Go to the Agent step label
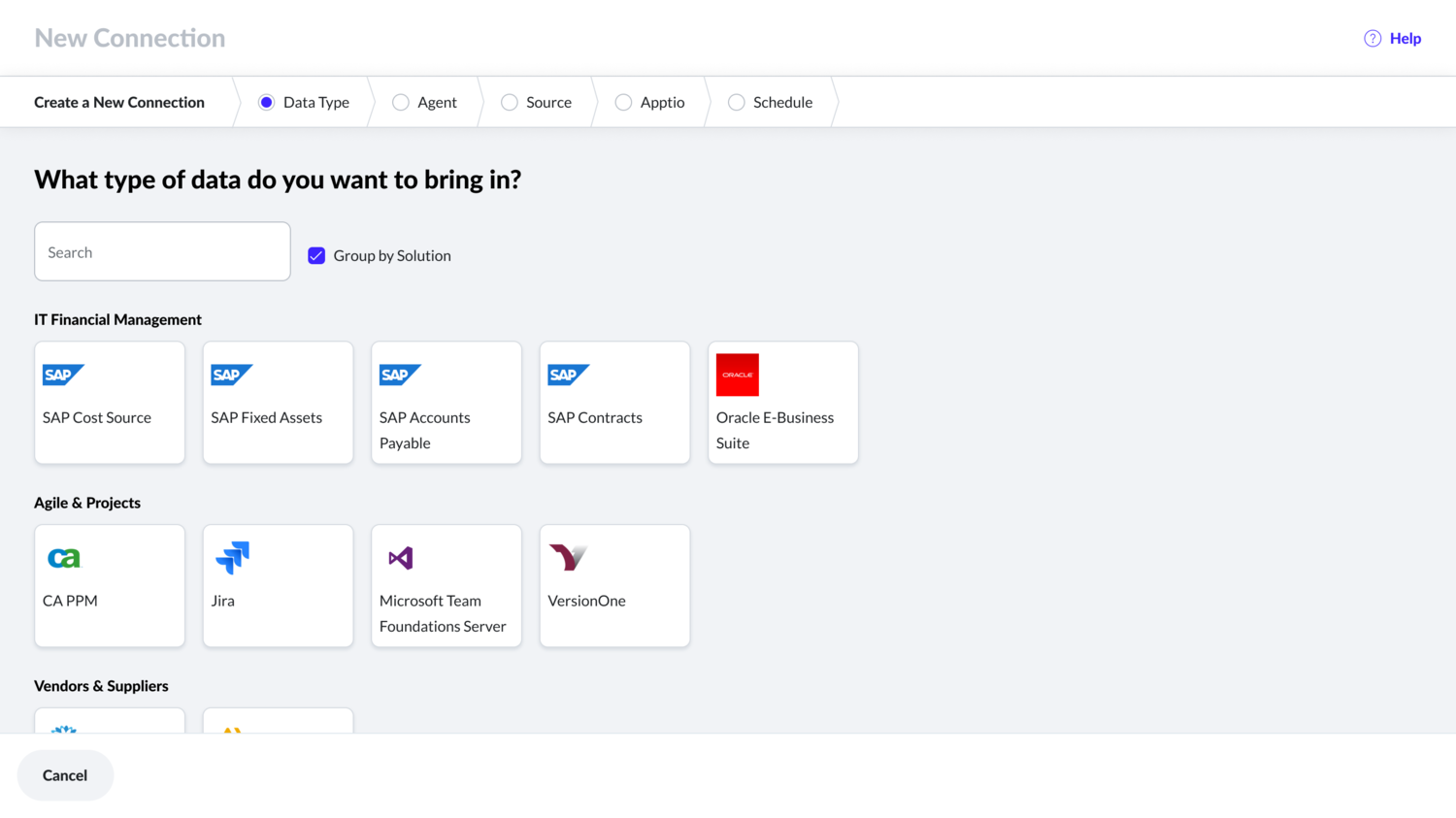 pyautogui.click(x=437, y=102)
